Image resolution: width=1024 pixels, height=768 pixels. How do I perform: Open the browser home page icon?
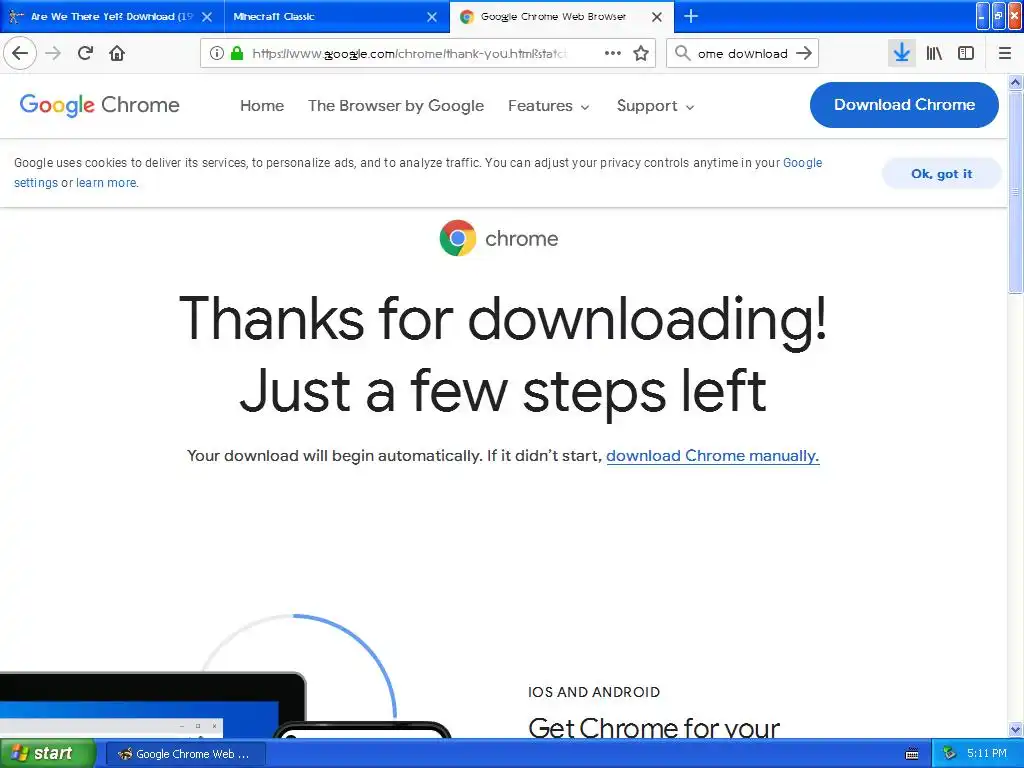(117, 53)
